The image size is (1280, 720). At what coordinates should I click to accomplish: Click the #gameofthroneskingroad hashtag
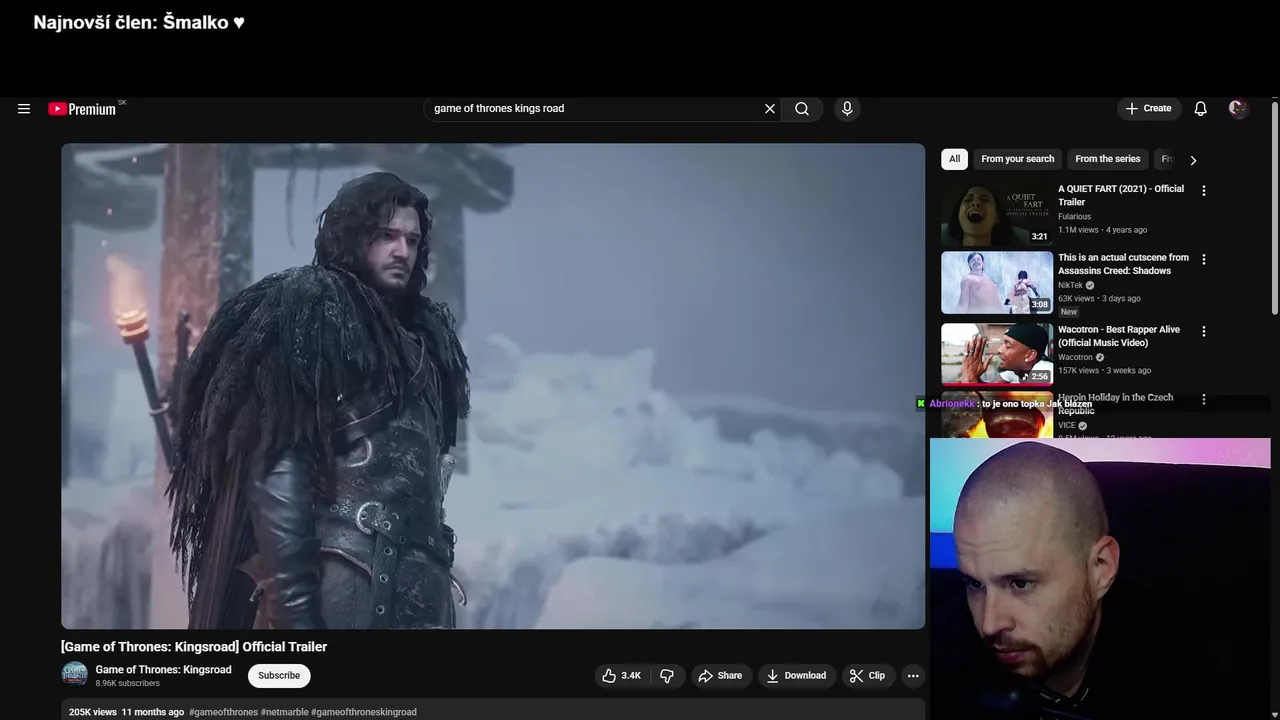[364, 712]
